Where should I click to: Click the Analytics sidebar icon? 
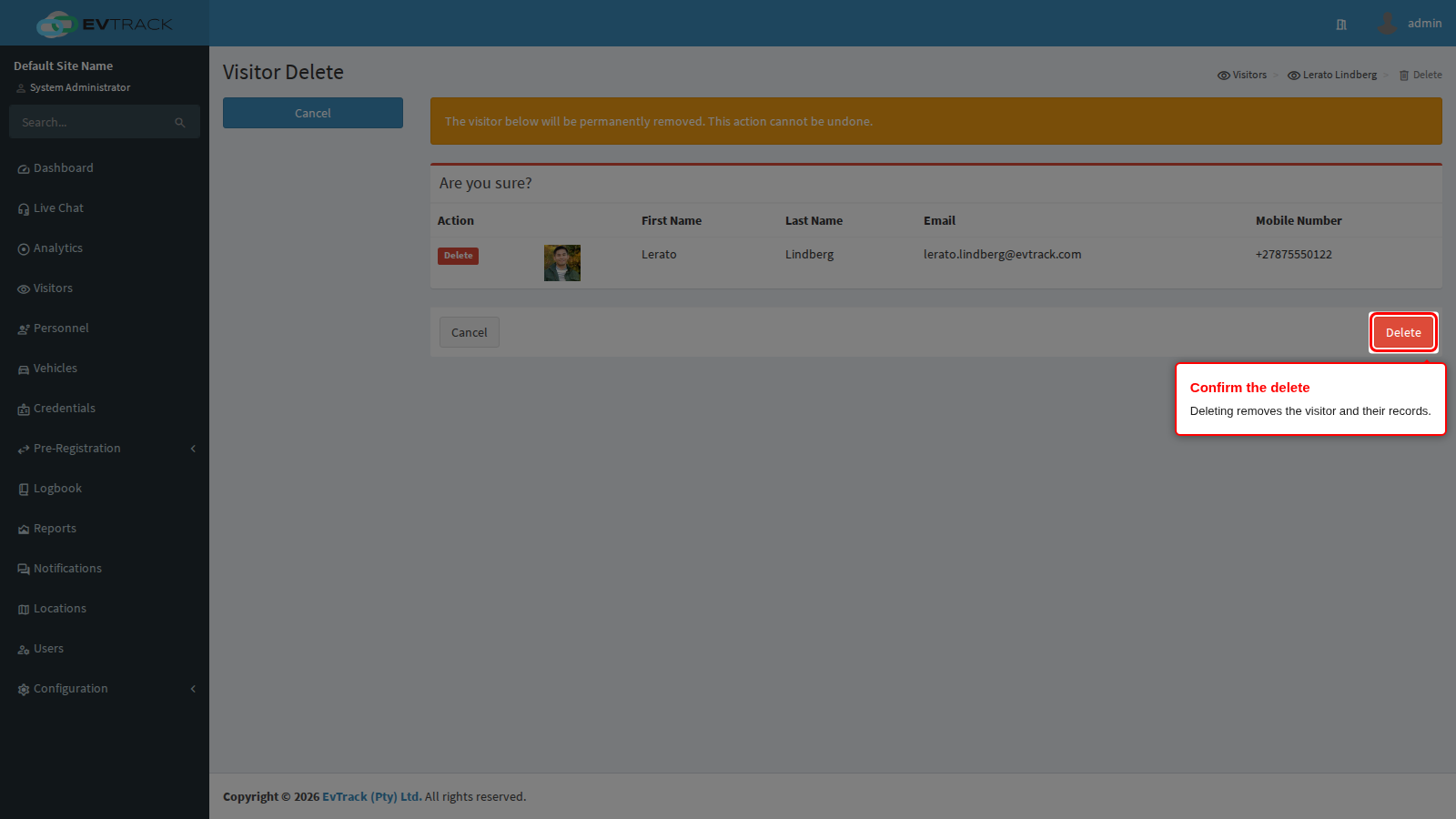tap(24, 249)
